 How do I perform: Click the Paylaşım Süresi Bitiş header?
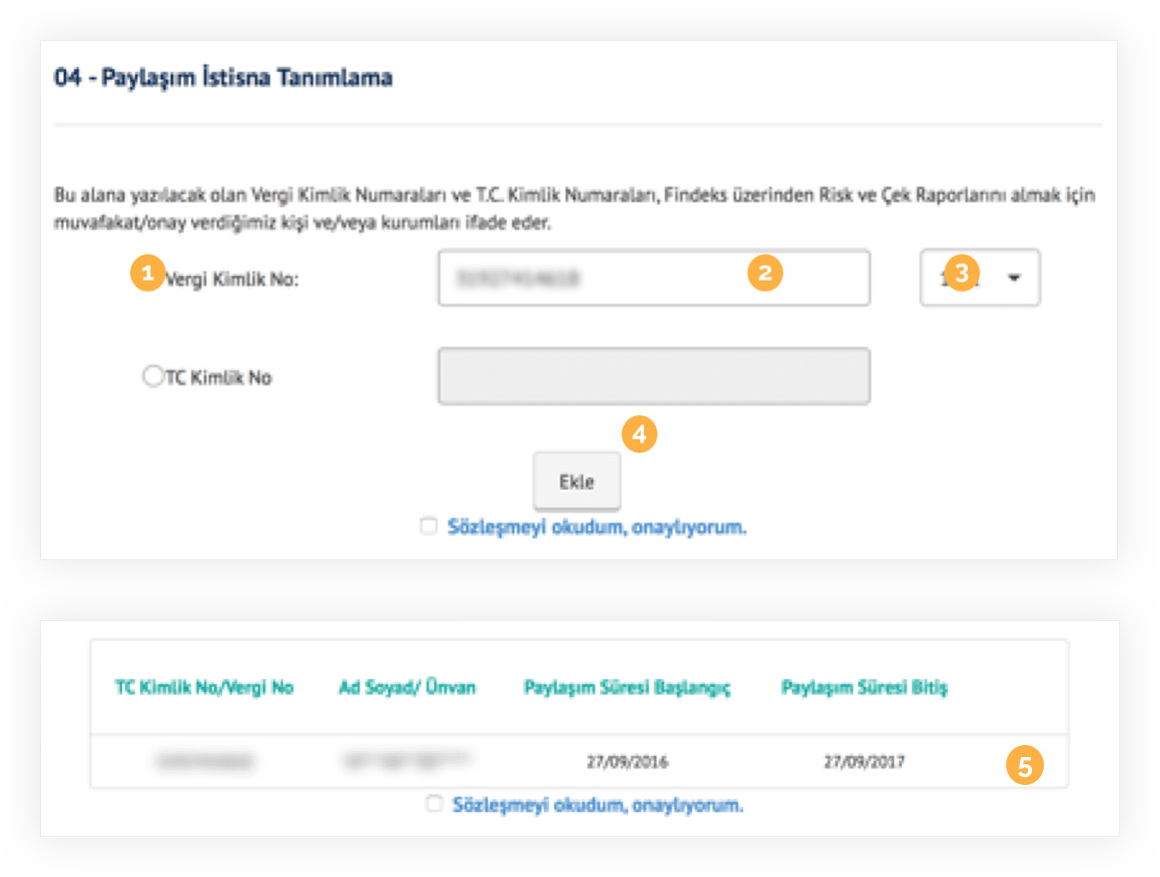[x=864, y=688]
